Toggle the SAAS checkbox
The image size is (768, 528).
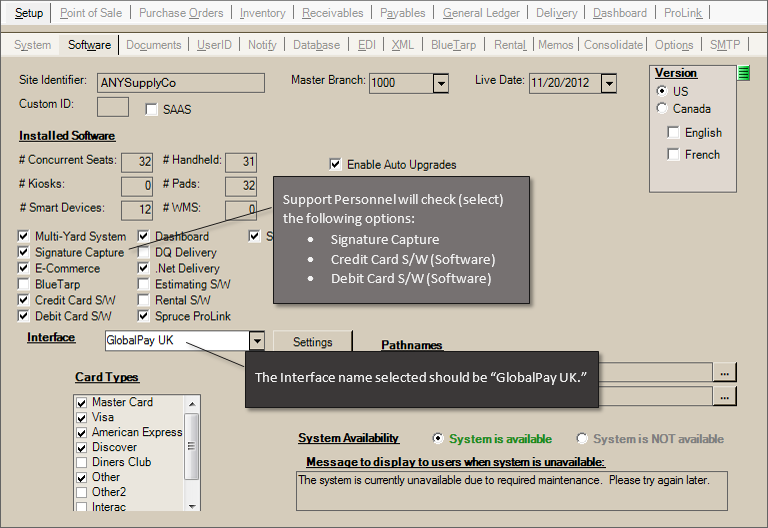pos(151,110)
